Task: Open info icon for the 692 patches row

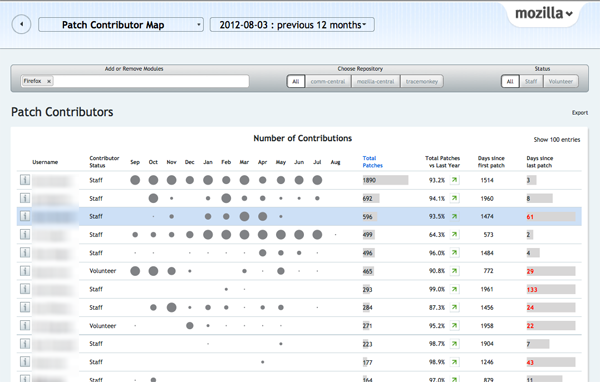Action: pyautogui.click(x=25, y=198)
